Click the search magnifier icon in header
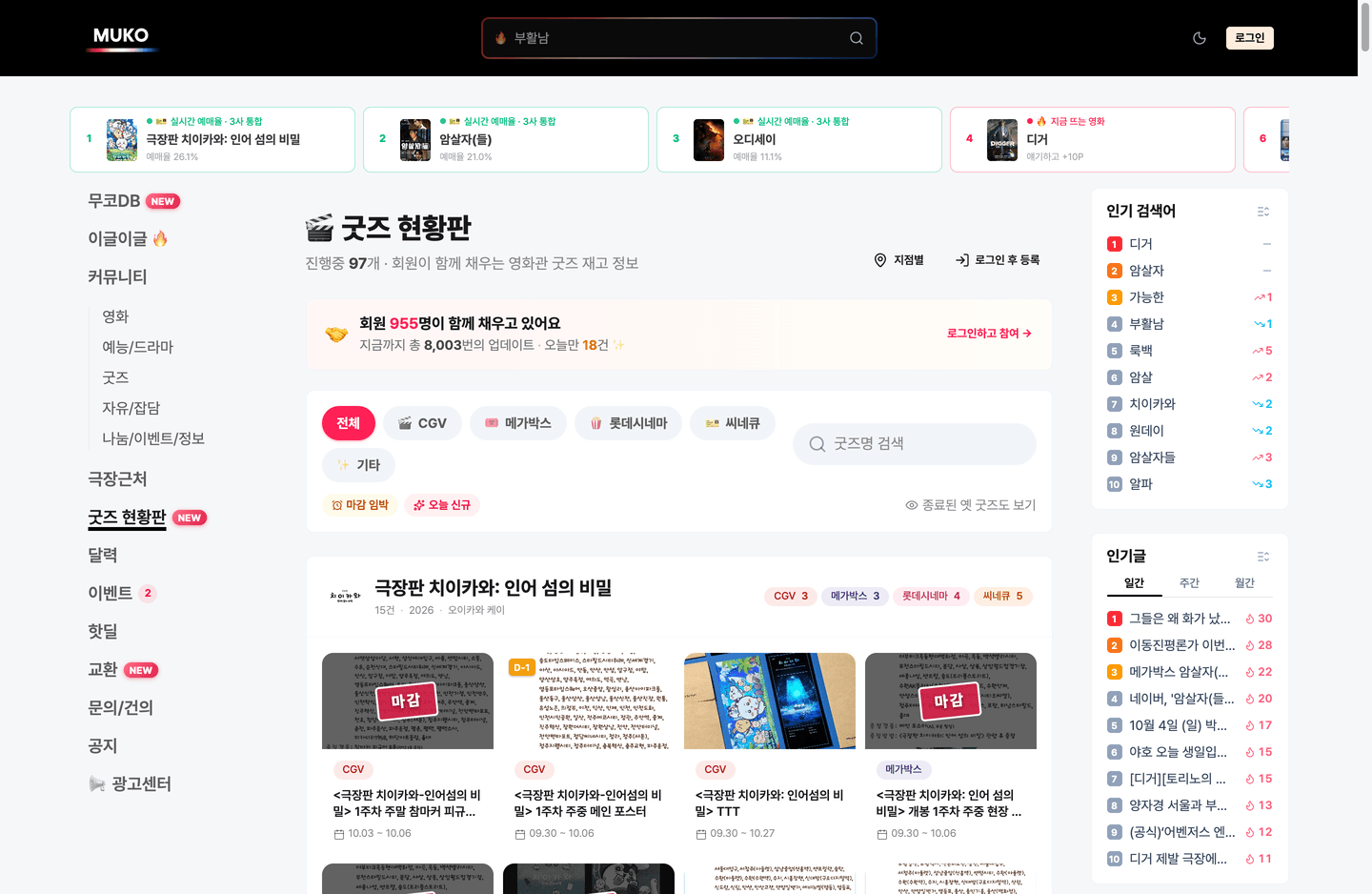The image size is (1372, 894). (x=857, y=38)
